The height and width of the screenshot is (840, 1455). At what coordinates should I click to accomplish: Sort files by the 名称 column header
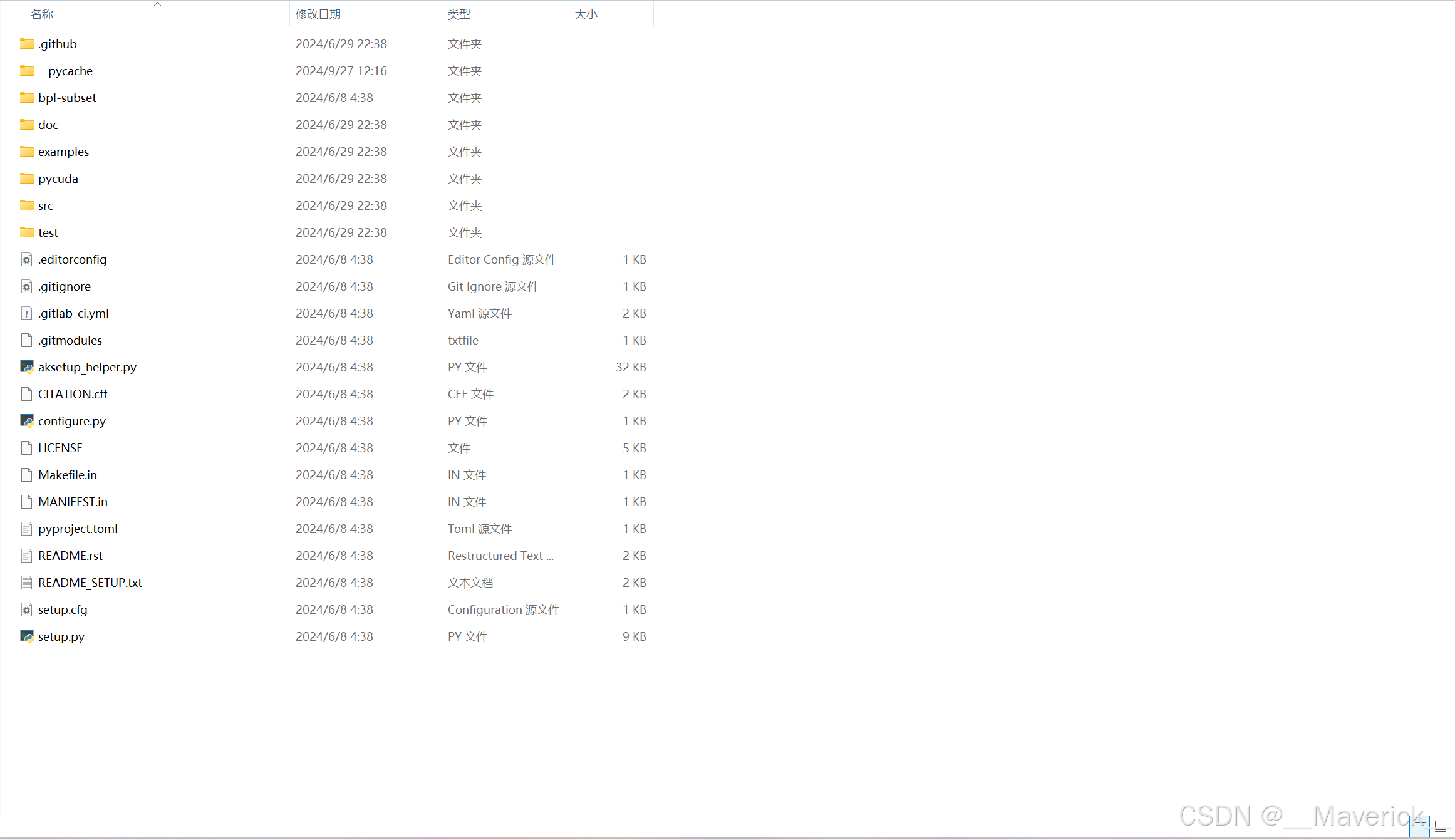pos(43,14)
